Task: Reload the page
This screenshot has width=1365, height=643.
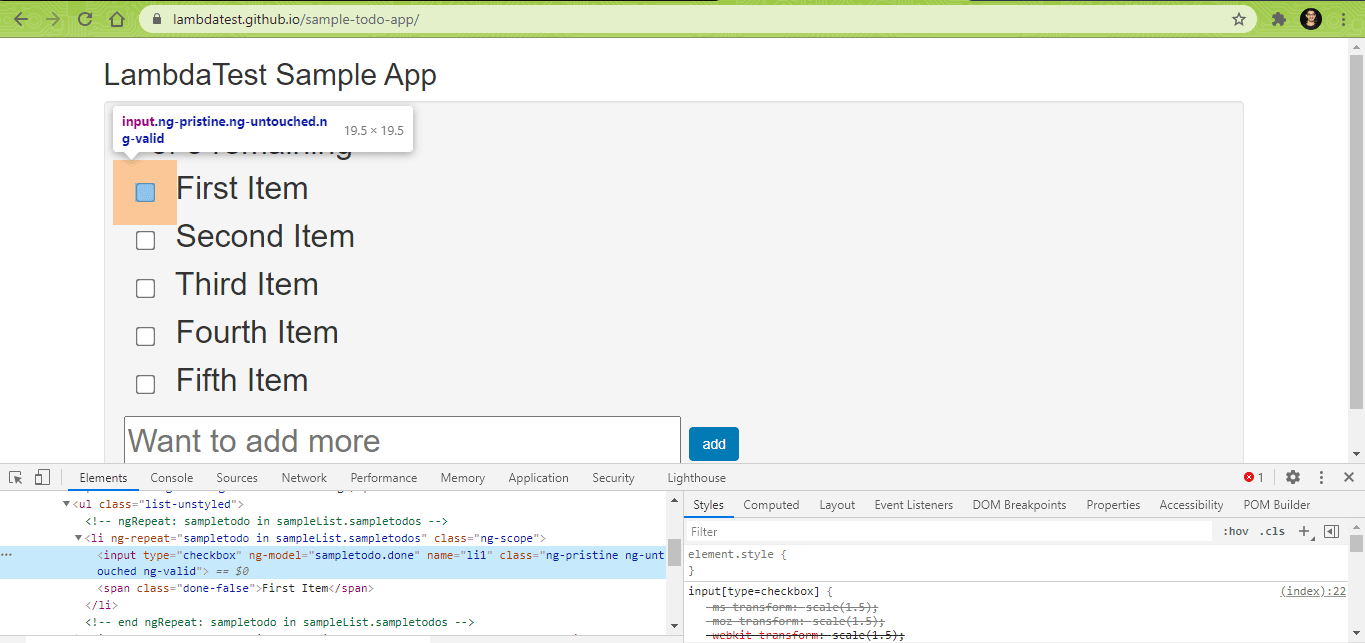Action: point(85,19)
